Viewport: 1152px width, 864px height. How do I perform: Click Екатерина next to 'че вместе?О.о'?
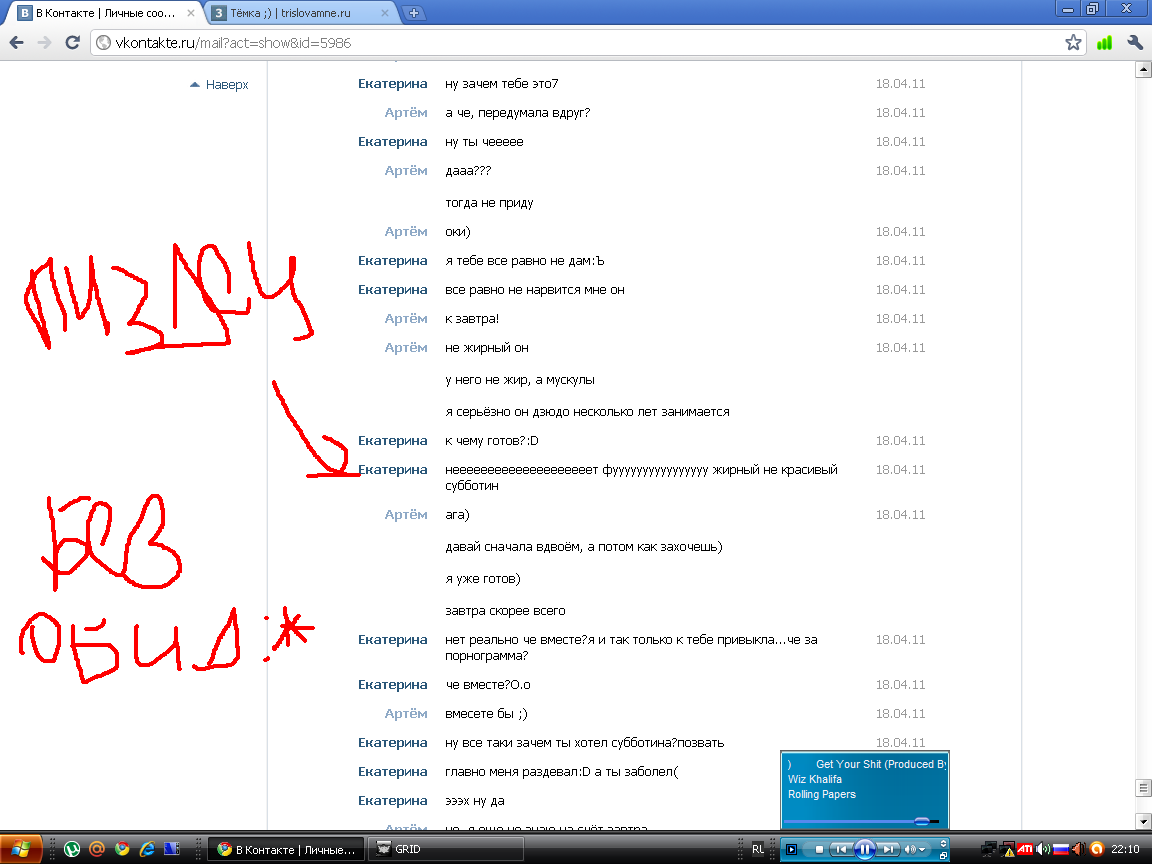point(392,685)
